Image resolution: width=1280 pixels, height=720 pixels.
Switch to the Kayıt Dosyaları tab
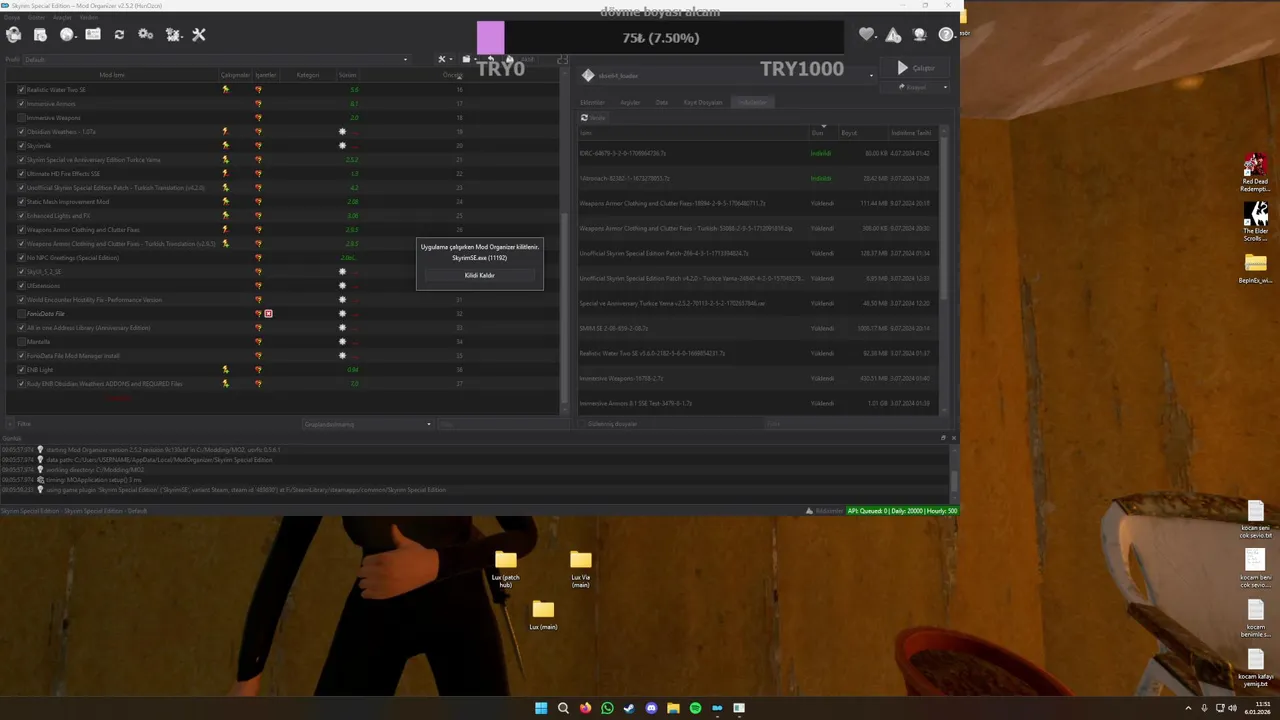pyautogui.click(x=703, y=102)
